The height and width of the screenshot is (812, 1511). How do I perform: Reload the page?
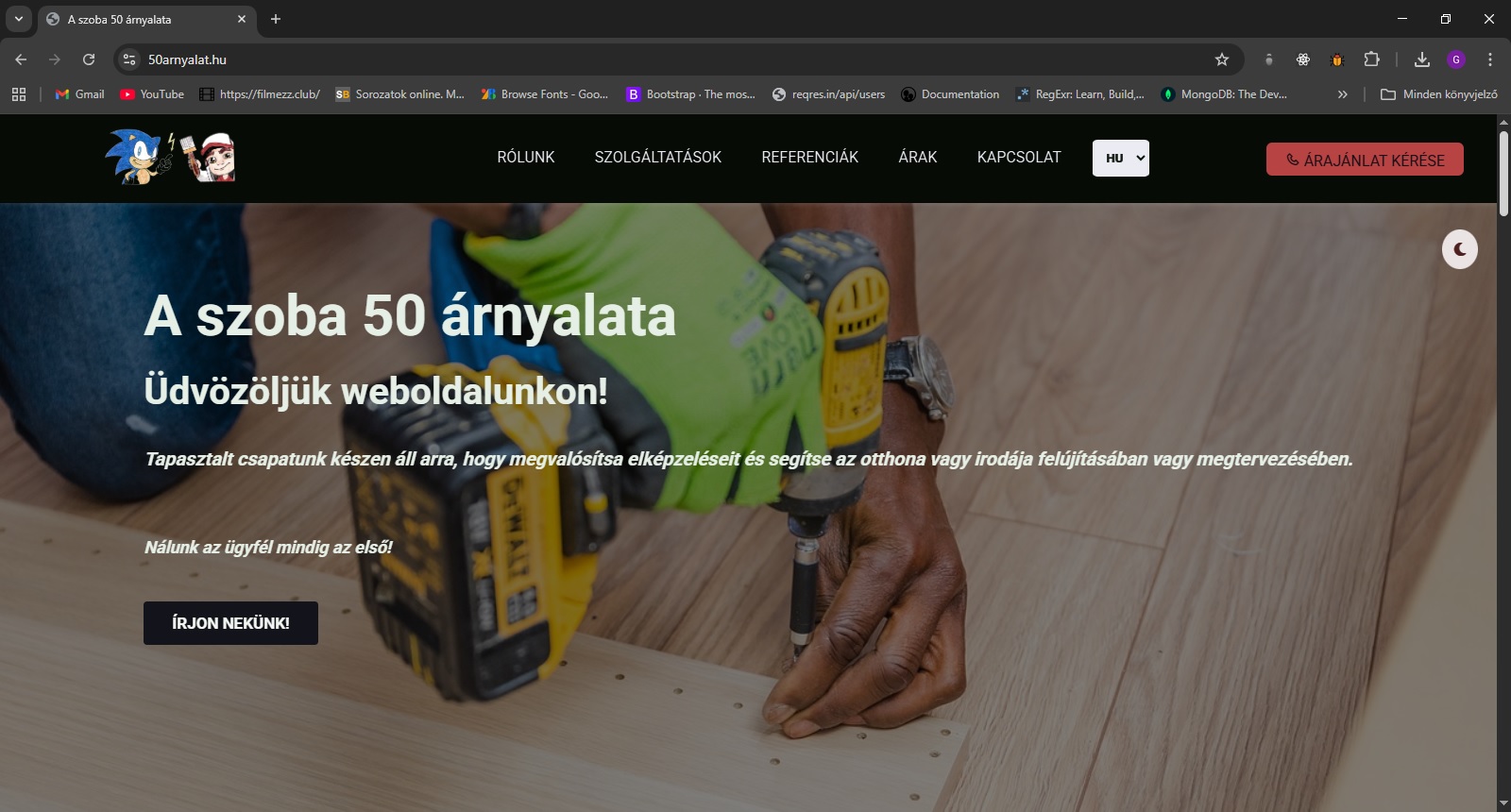tap(89, 59)
